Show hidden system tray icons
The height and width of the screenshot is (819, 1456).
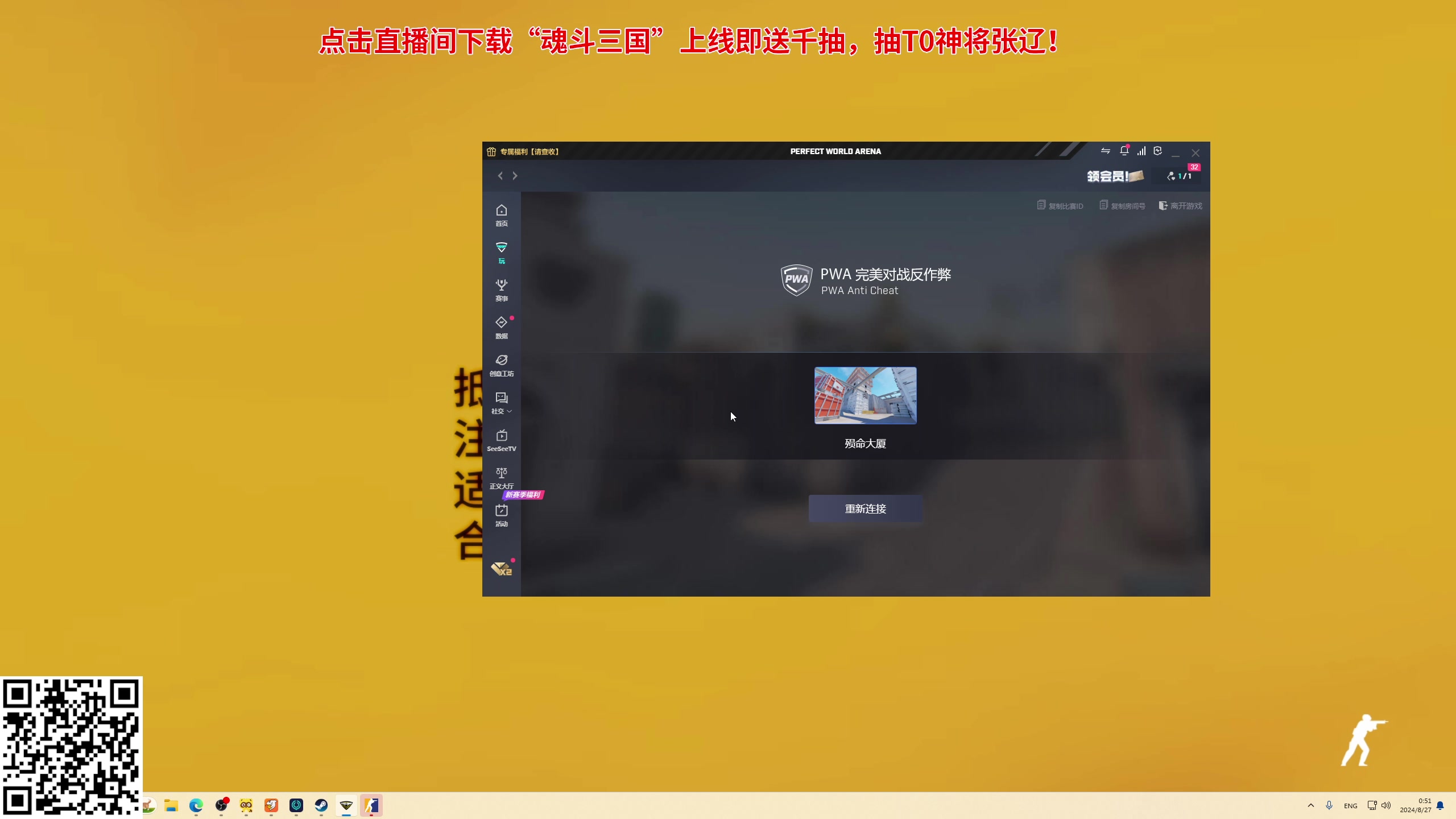(1311, 805)
